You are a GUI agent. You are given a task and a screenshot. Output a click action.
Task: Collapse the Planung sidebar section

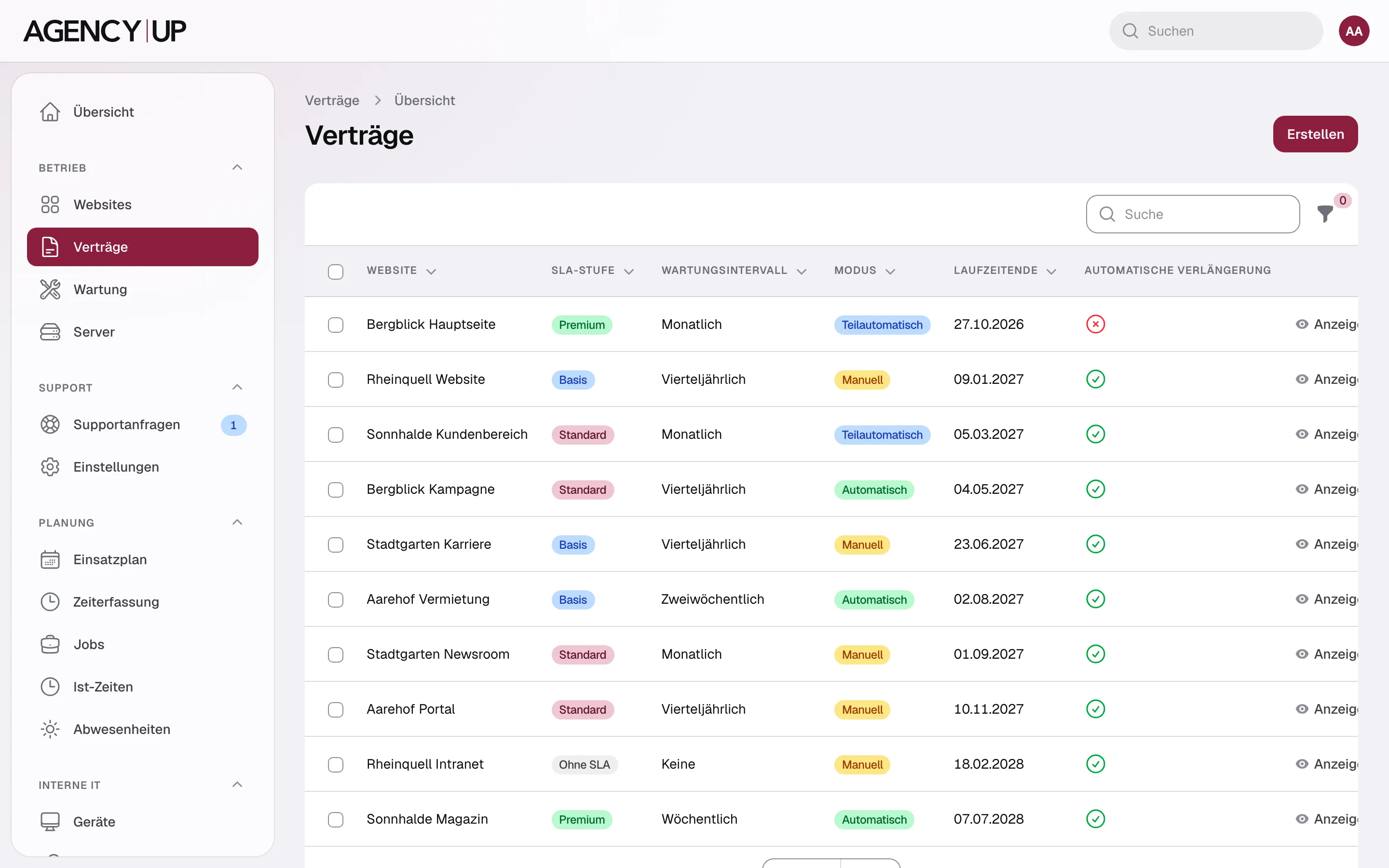pos(237,522)
